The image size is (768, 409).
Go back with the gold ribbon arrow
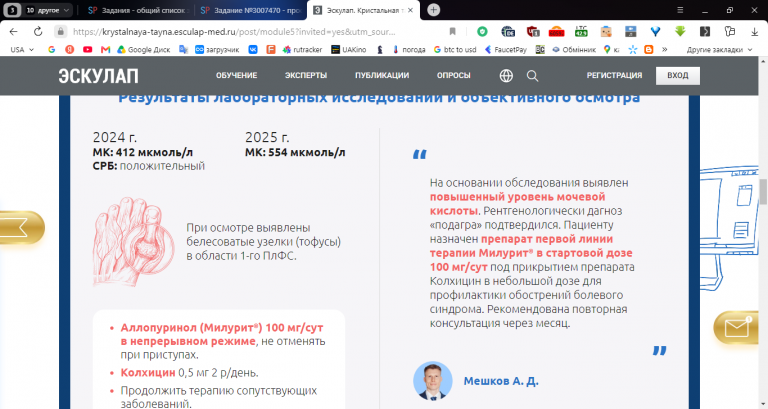click(x=20, y=227)
